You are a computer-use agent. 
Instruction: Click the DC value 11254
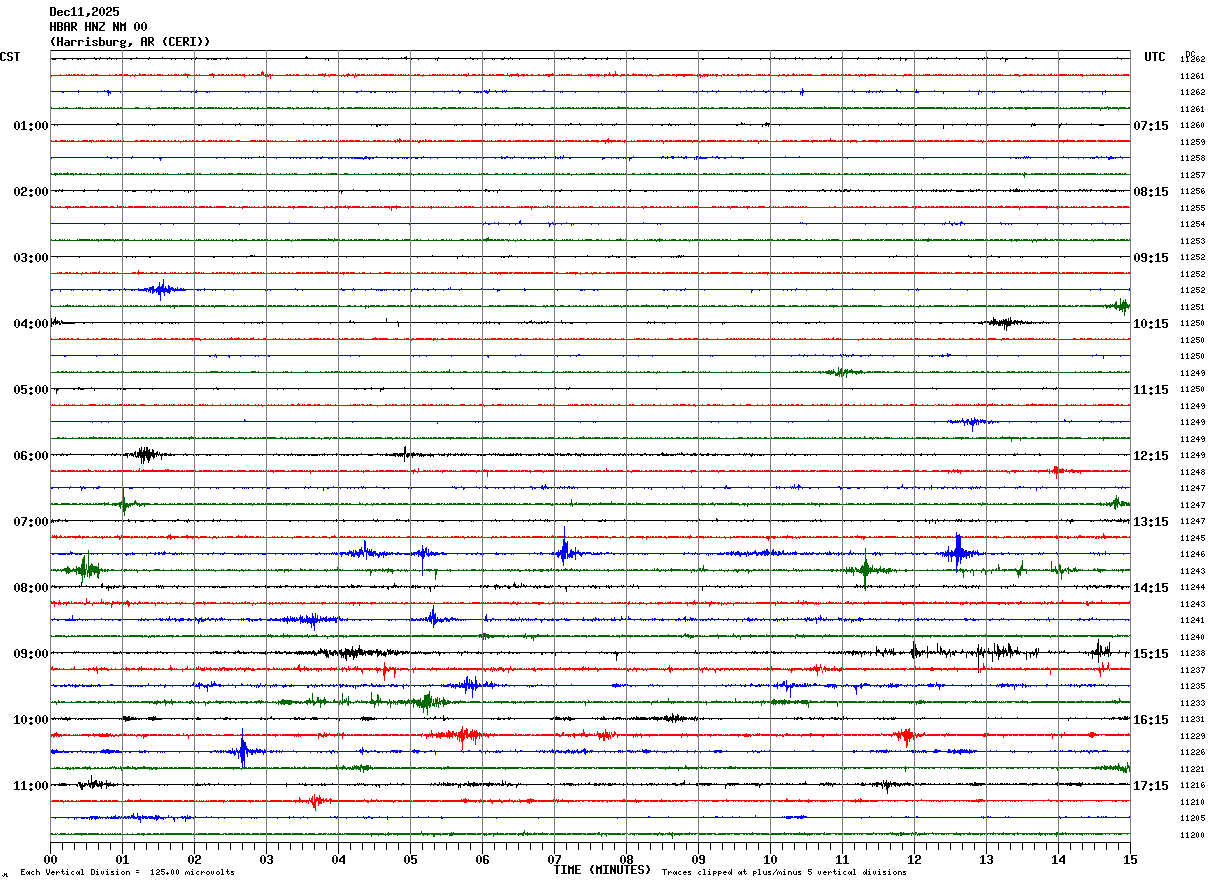click(x=1192, y=225)
